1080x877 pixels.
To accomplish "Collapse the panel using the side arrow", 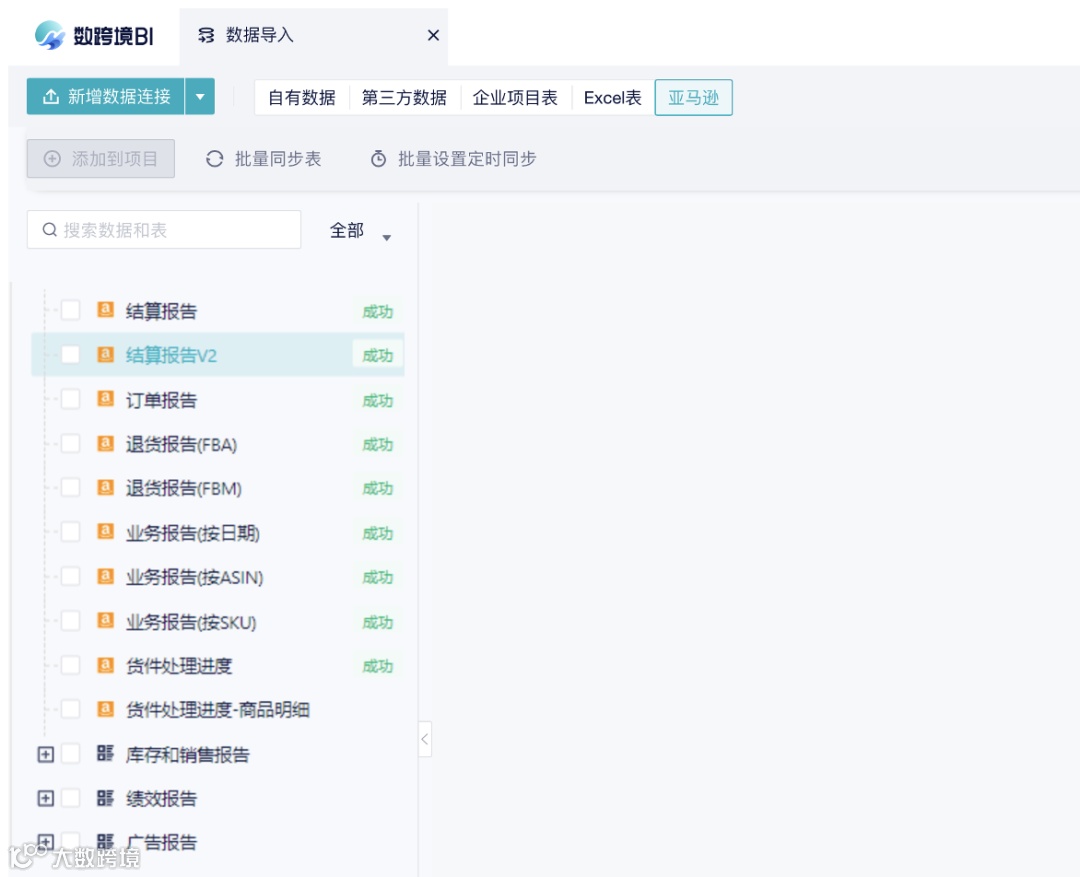I will 424,738.
